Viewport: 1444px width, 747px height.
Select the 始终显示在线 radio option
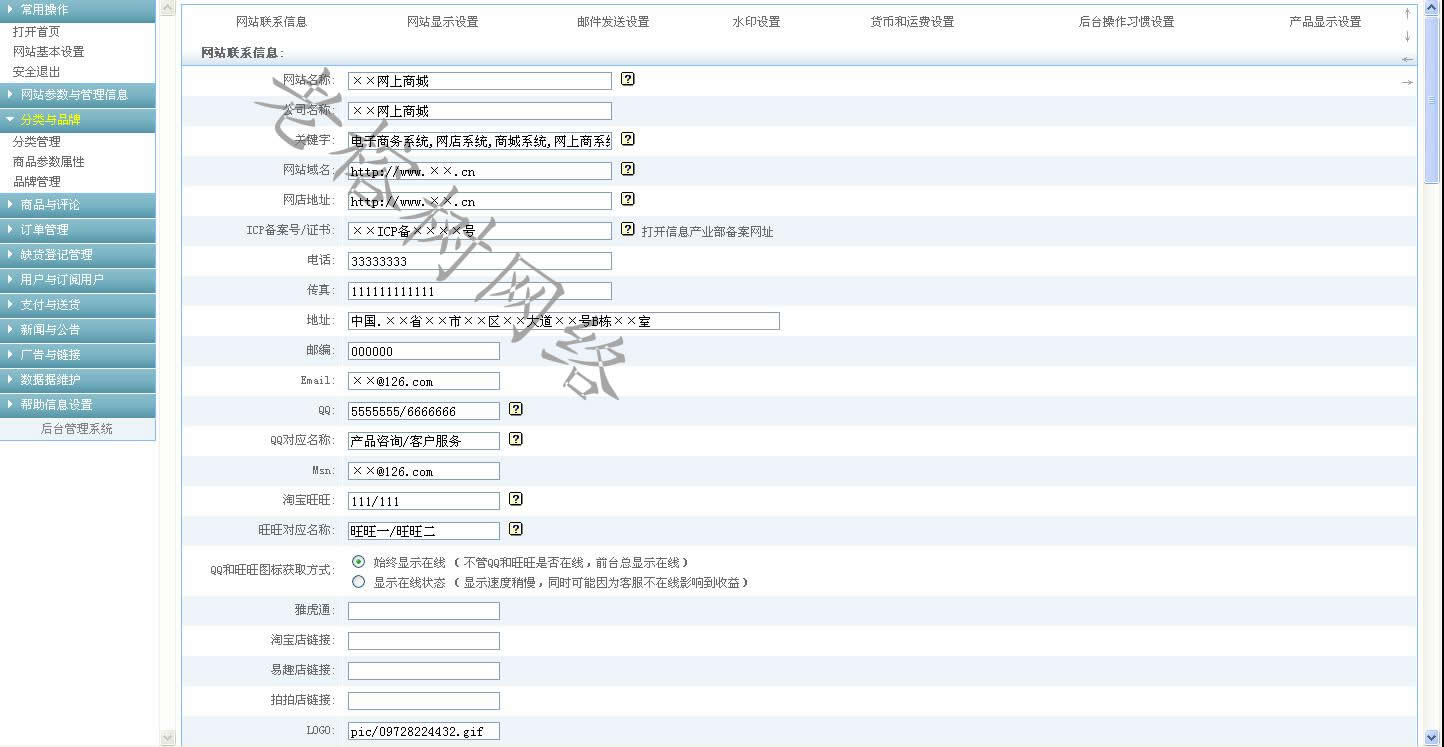[x=358, y=562]
